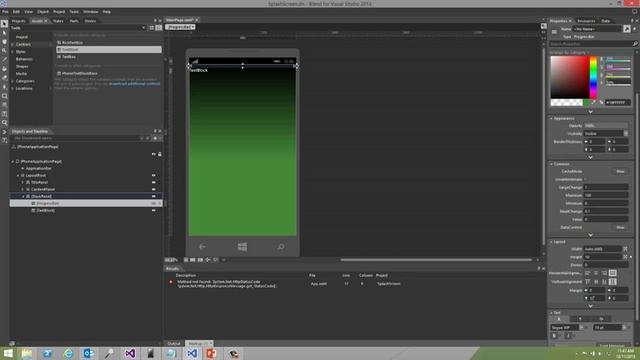Open the Window menu

(91, 12)
